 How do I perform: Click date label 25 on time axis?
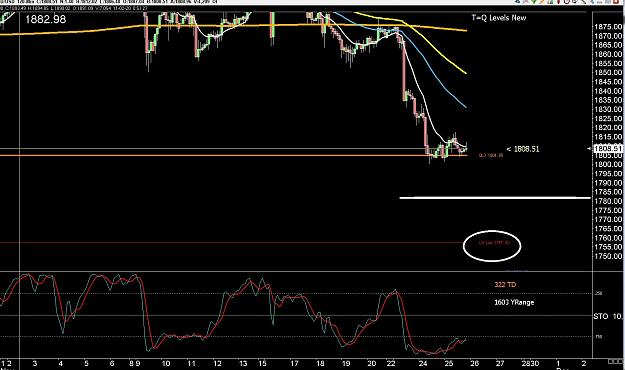click(449, 363)
